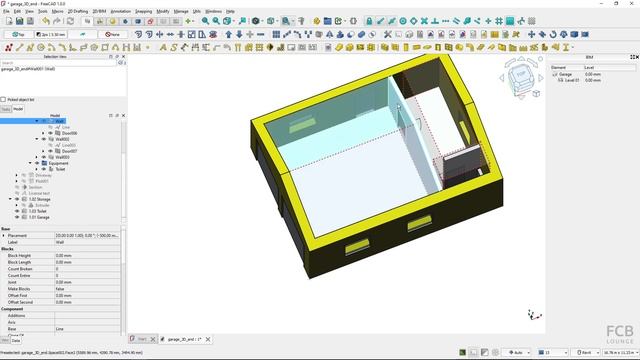This screenshot has width=640, height=360.
Task: Click the Selection view search field
Action: [58, 63]
